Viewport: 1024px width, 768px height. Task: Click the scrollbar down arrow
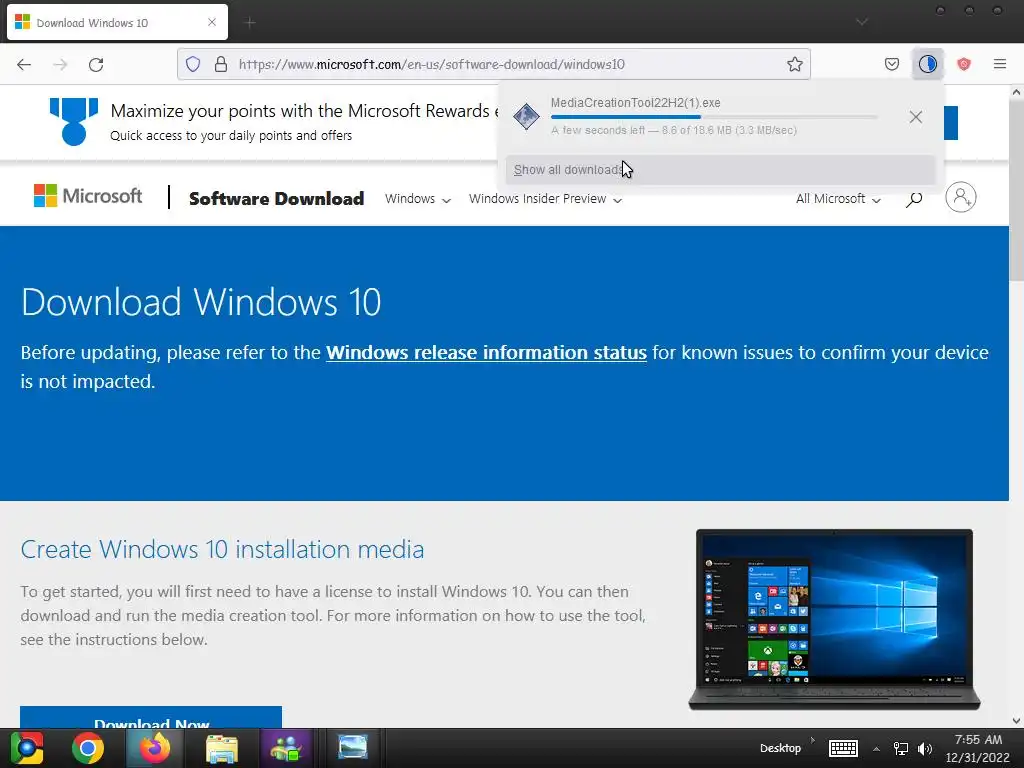(x=1016, y=721)
